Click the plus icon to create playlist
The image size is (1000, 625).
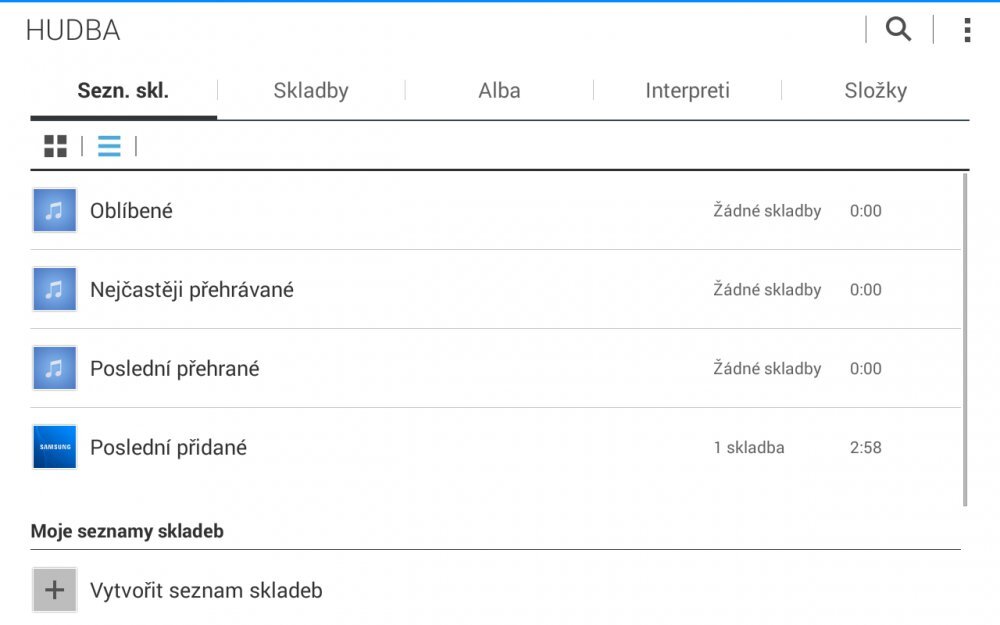54,590
